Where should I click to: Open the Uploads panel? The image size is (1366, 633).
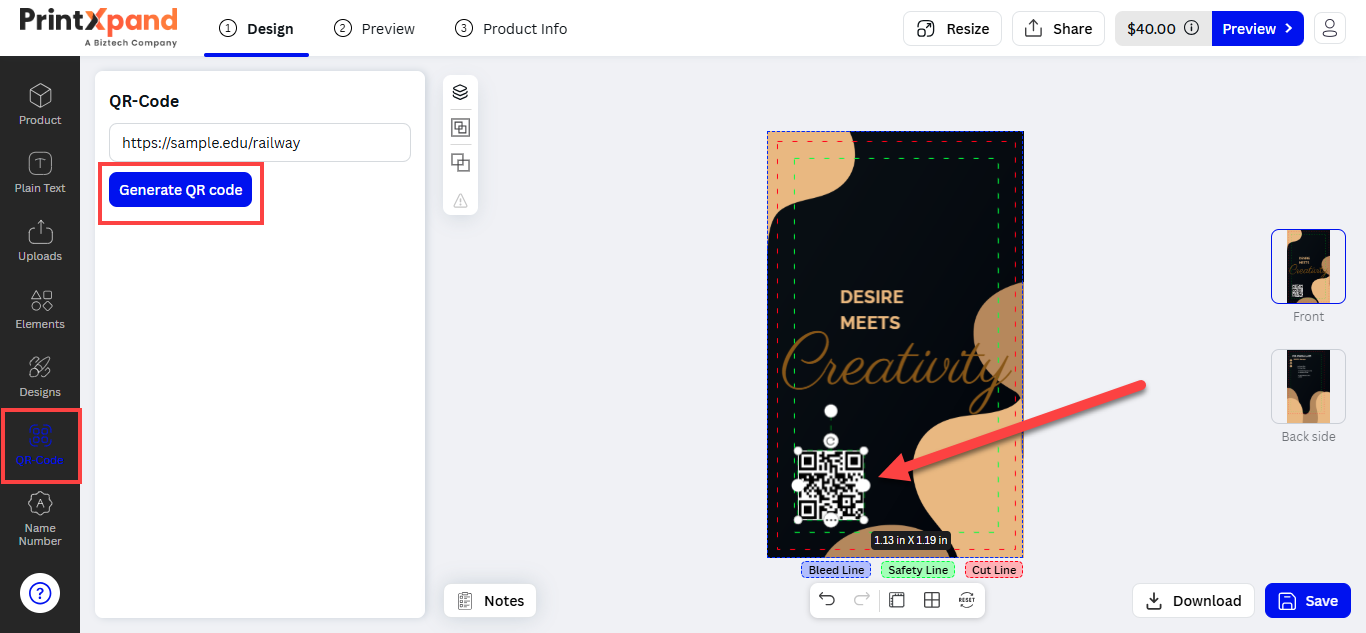40,240
